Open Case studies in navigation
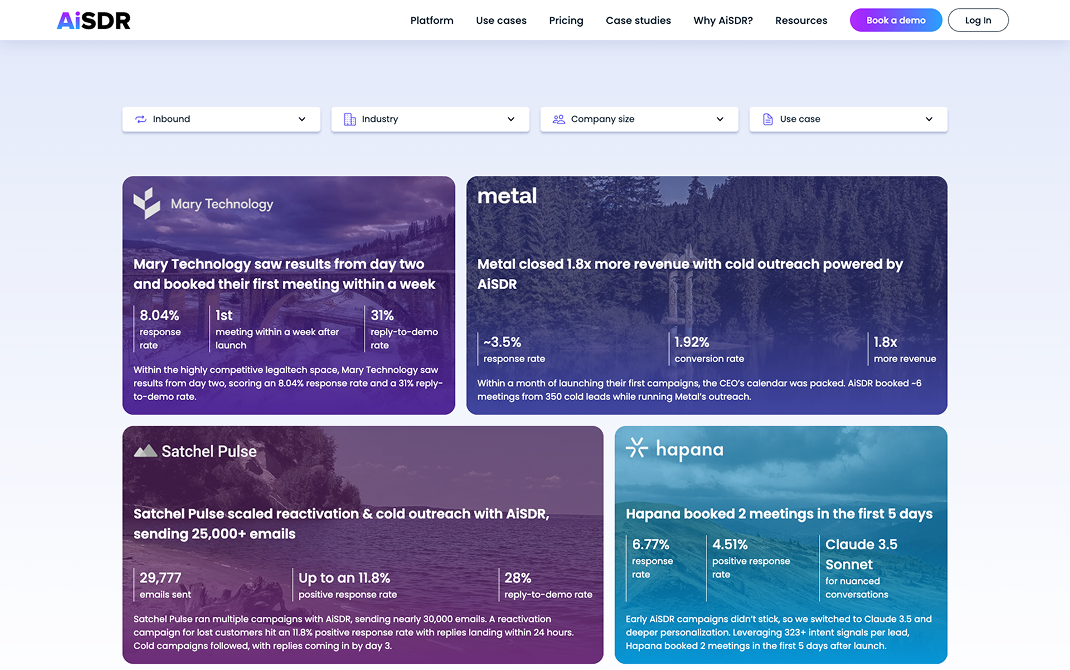1070x670 pixels. 638,20
